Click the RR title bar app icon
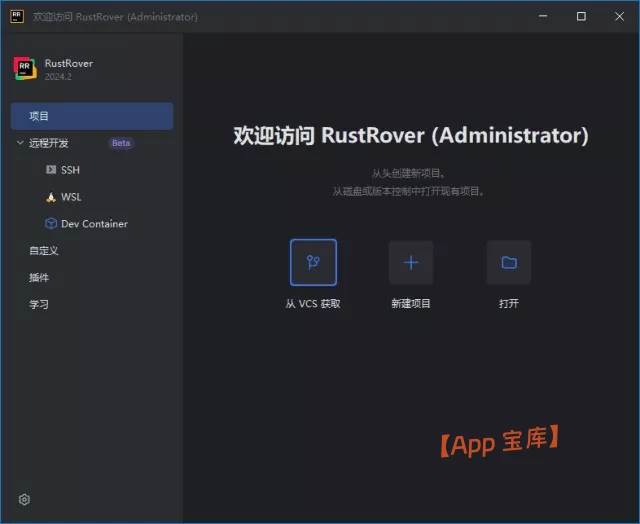This screenshot has height=524, width=640. (17, 17)
